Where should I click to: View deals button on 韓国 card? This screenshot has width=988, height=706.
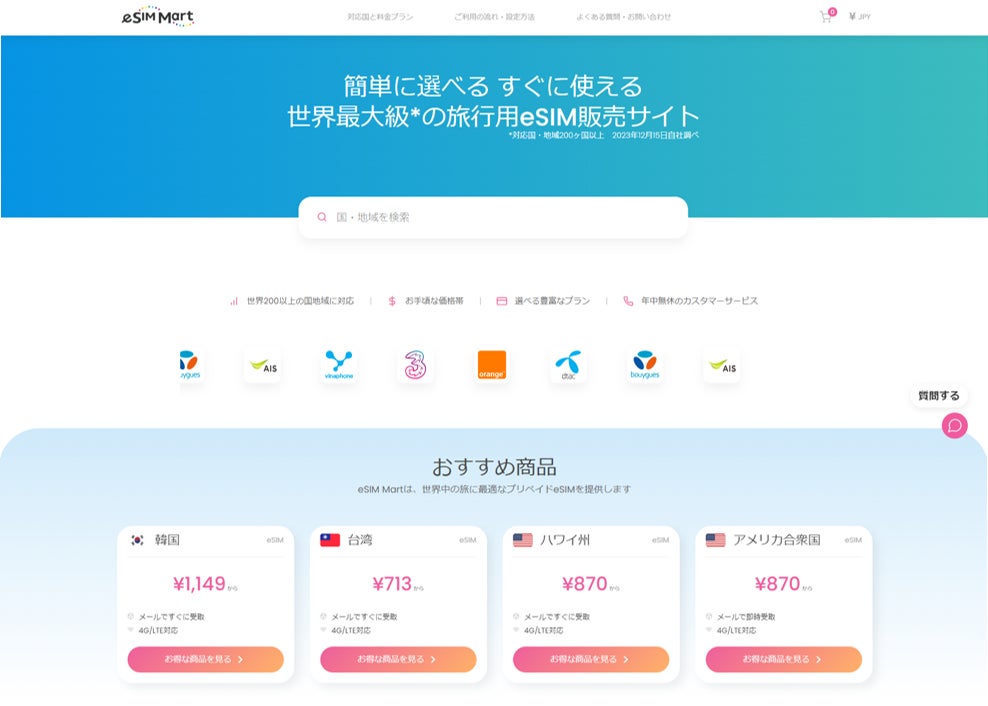[x=205, y=659]
